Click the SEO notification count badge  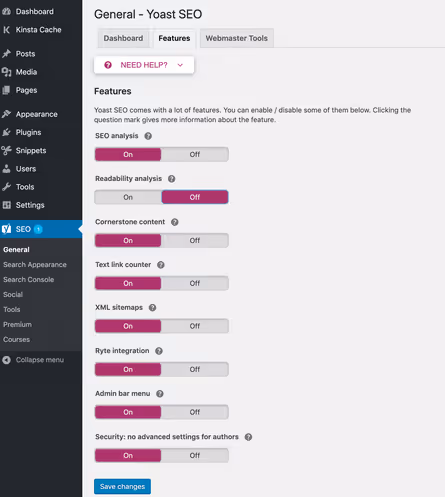38,229
